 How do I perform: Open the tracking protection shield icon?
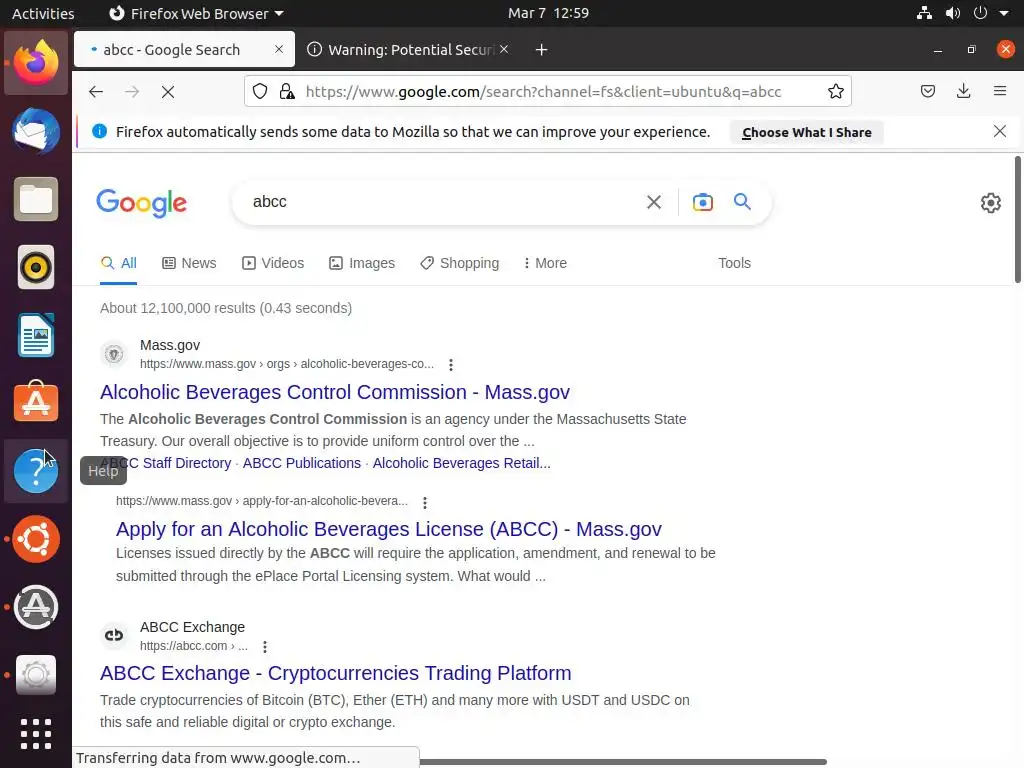click(x=260, y=91)
